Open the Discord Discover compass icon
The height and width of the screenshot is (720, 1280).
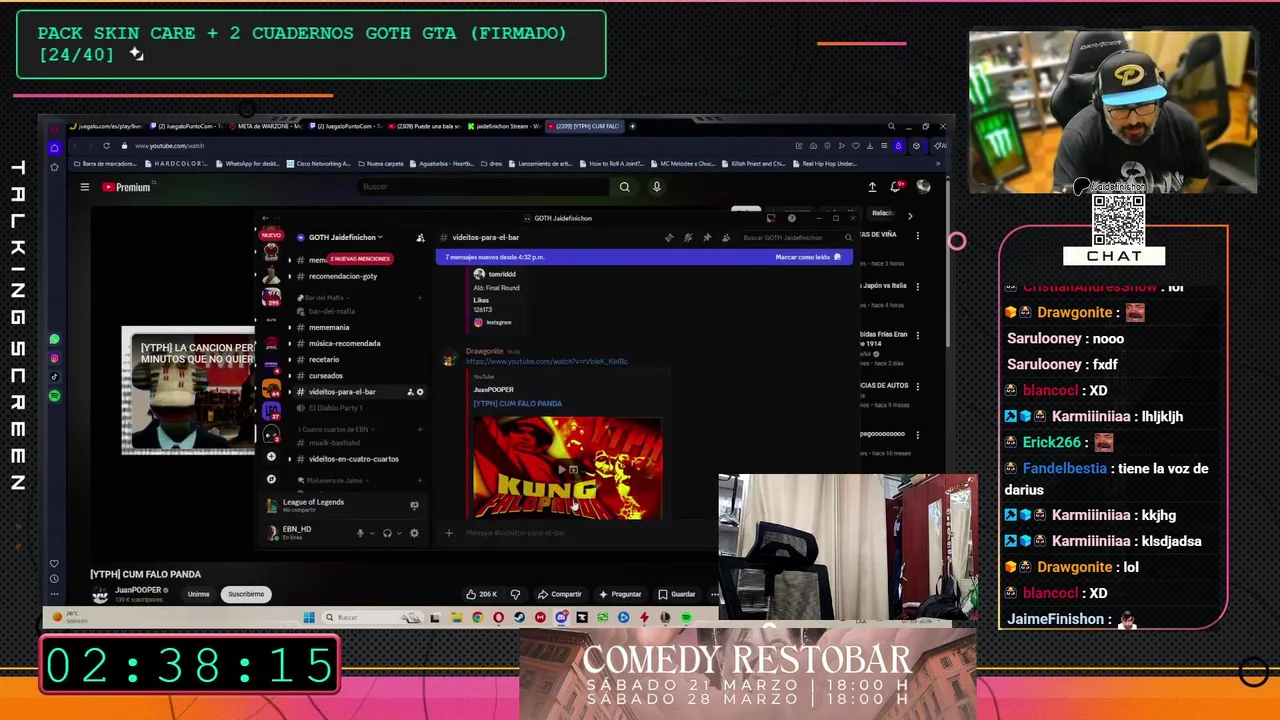click(x=271, y=479)
